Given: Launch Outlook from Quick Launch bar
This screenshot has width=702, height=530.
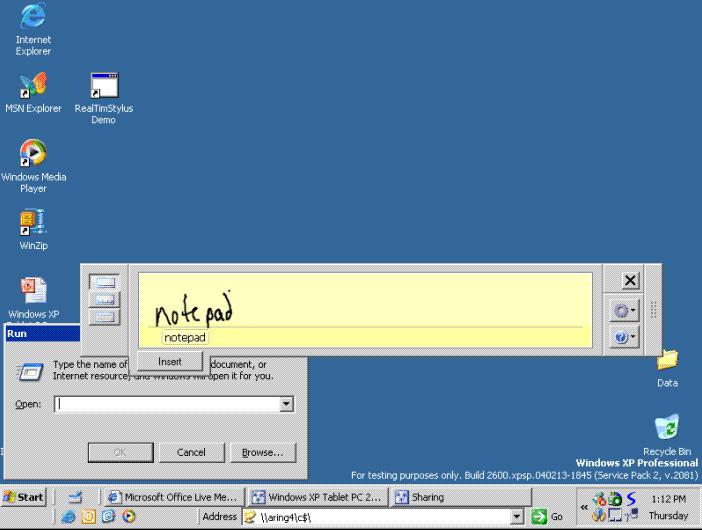Looking at the screenshot, I should tap(88, 517).
